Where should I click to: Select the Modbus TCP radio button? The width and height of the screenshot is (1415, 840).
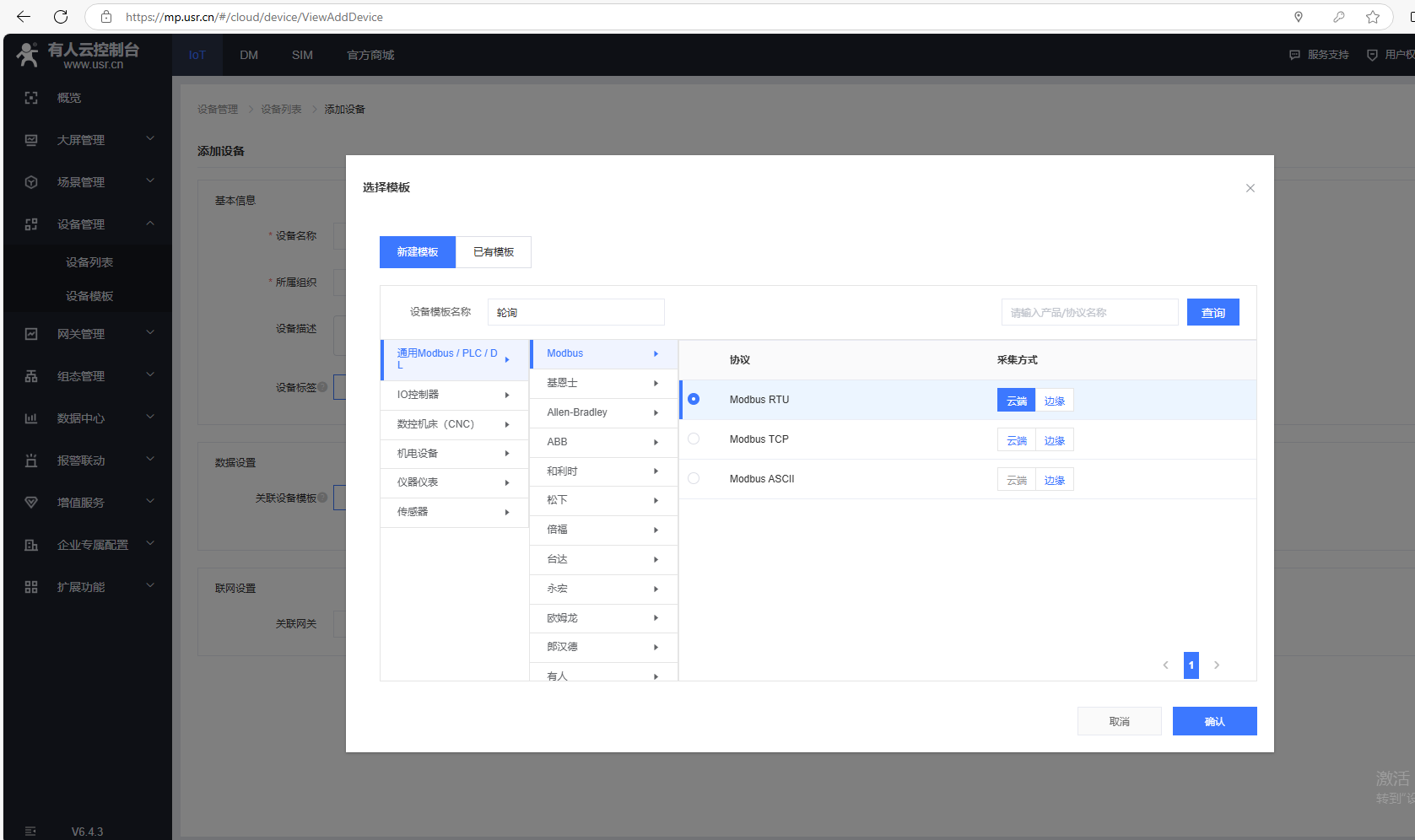pyautogui.click(x=694, y=439)
